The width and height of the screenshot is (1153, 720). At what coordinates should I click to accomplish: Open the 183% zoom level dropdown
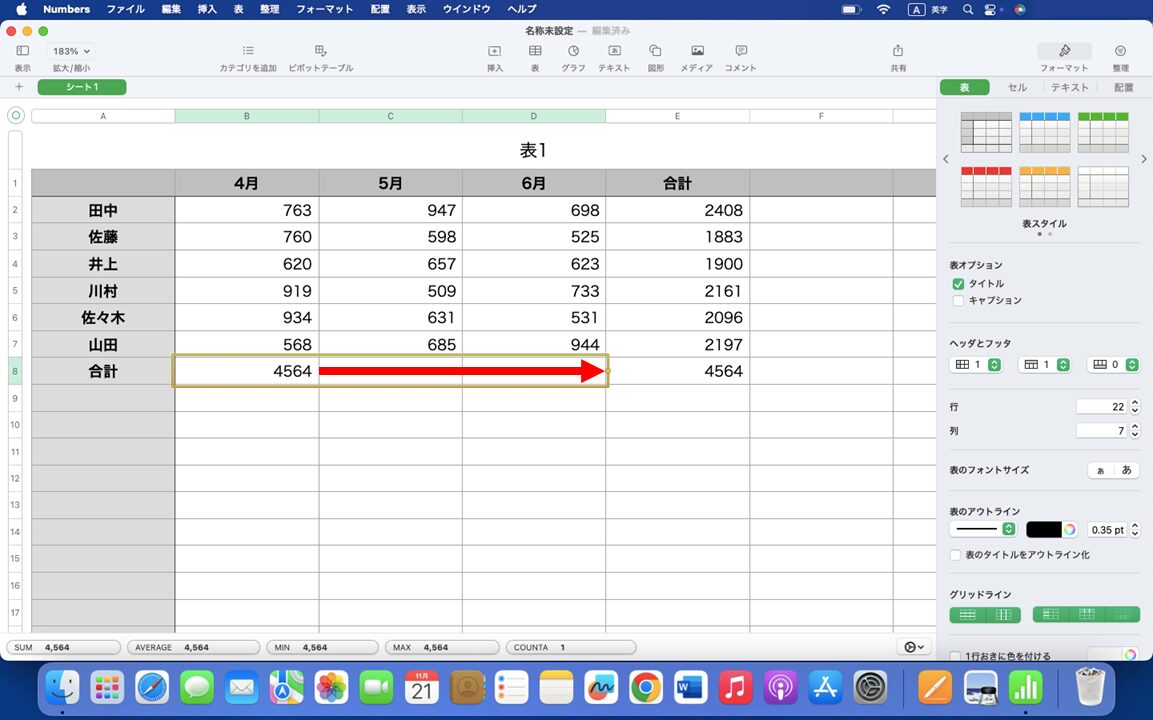point(69,51)
